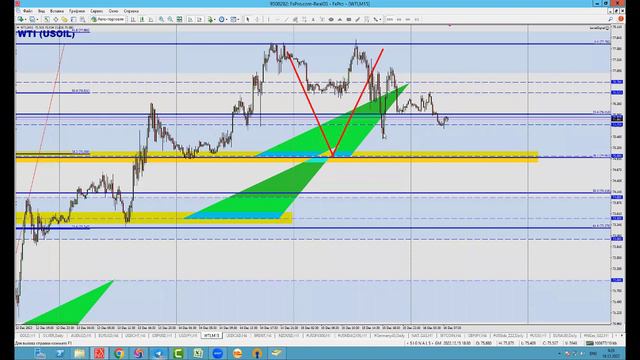
Task: Select the trendline drawing tool
Action: 287,19
